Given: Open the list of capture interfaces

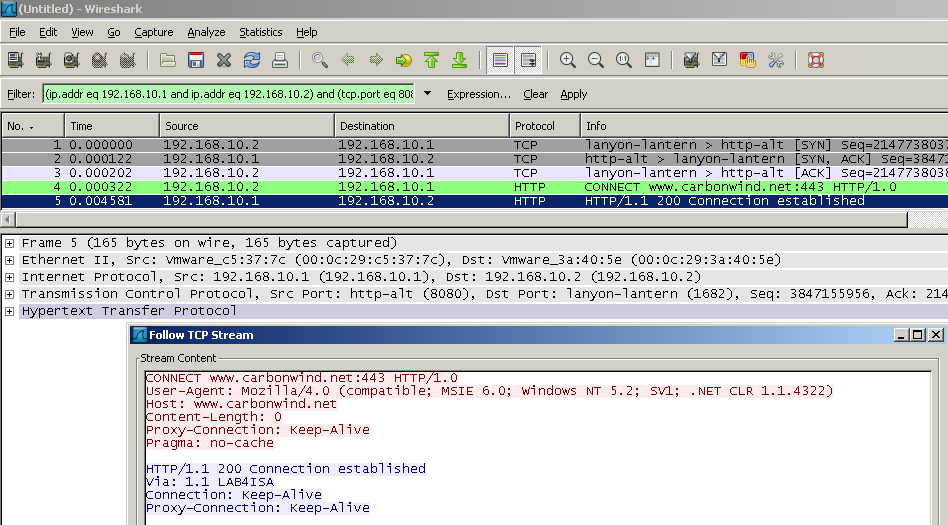Looking at the screenshot, I should point(15,60).
